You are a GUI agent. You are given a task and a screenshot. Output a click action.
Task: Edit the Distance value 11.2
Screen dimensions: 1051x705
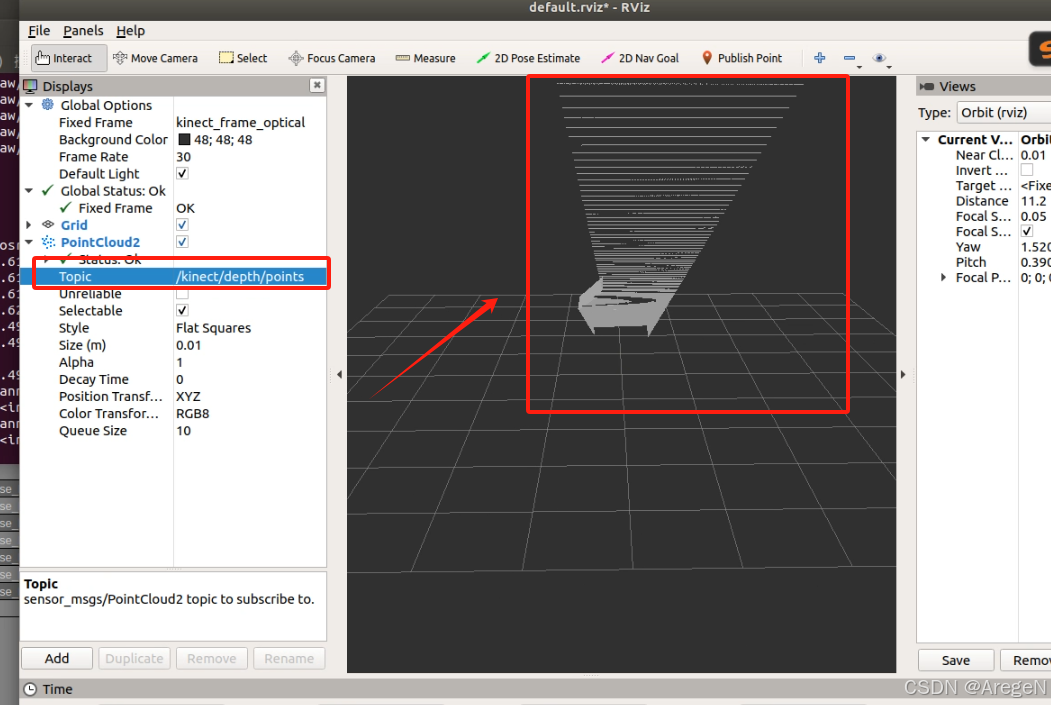(x=1034, y=201)
